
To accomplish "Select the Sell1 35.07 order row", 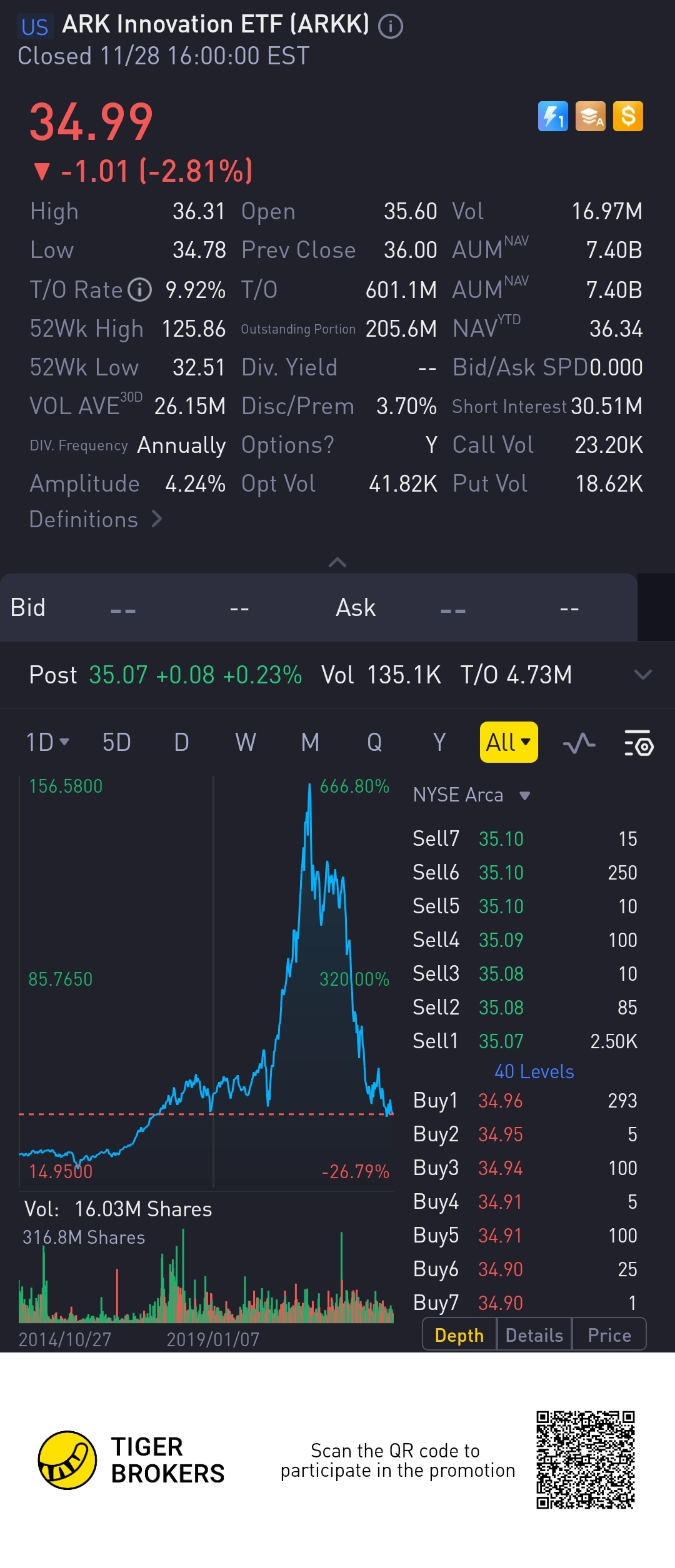I will point(525,1041).
